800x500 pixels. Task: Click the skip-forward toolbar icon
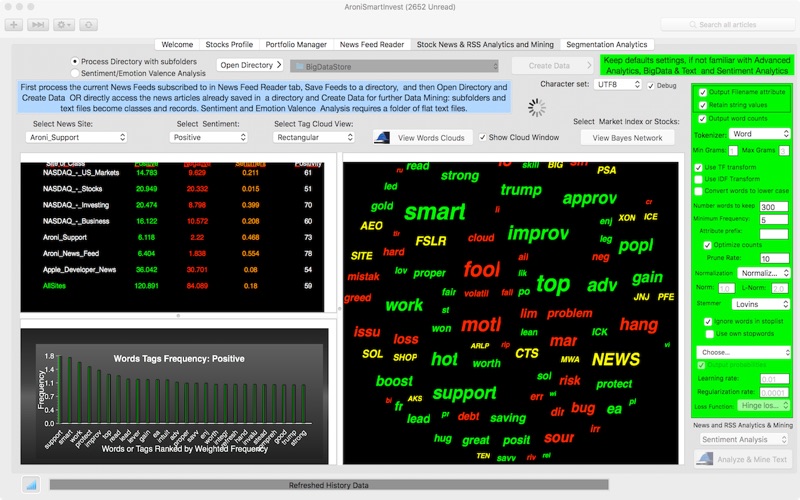[x=38, y=24]
